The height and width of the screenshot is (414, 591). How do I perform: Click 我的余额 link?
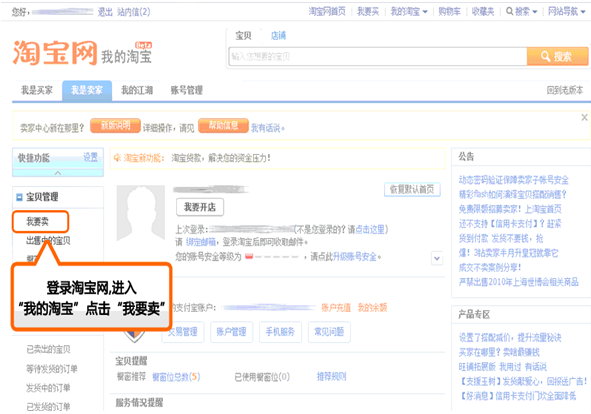372,308
